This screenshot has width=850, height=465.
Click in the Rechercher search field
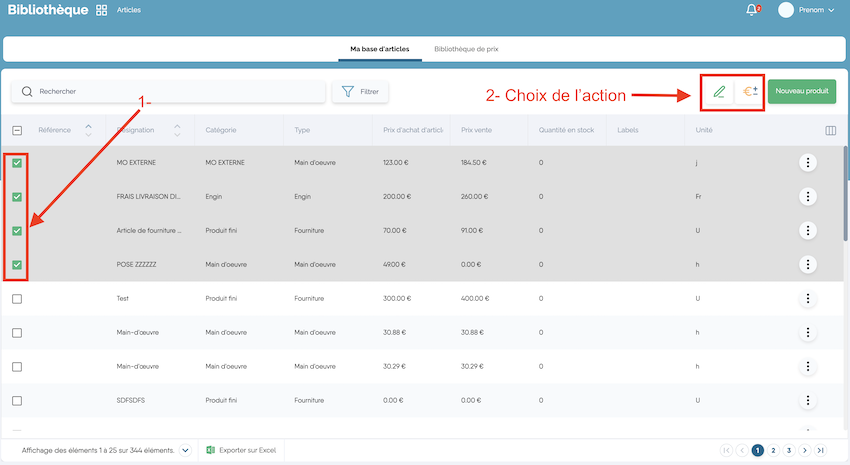170,91
